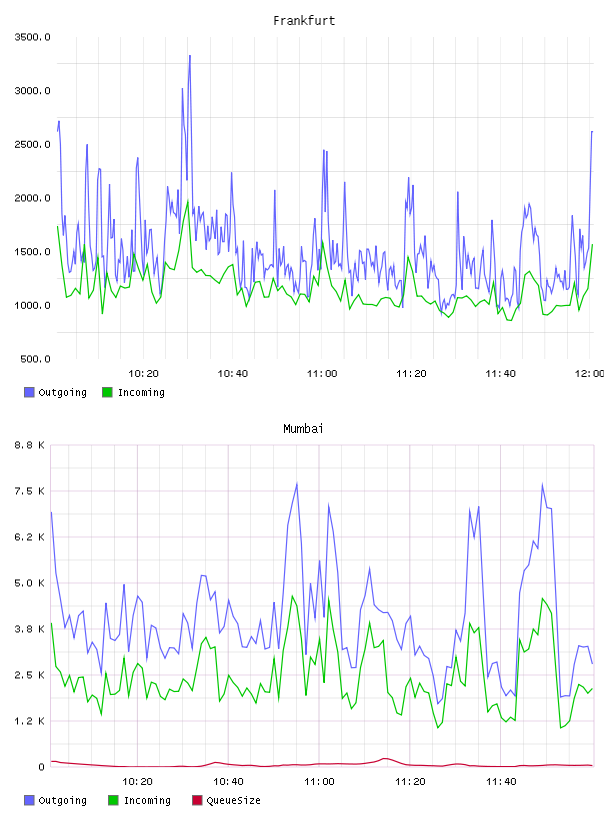Click 3000.0 y-axis value on Frankfurt chart
This screenshot has height=816, width=608.
(x=32, y=91)
